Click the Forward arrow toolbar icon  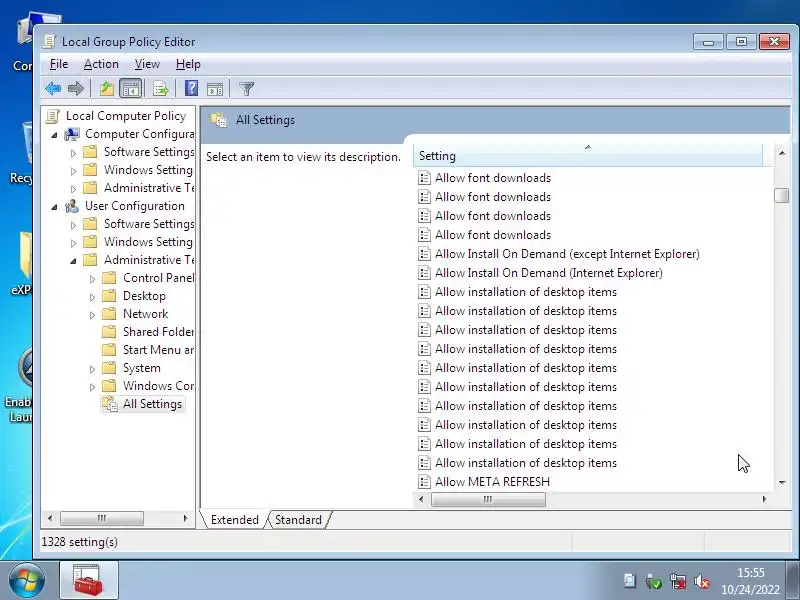click(x=76, y=89)
